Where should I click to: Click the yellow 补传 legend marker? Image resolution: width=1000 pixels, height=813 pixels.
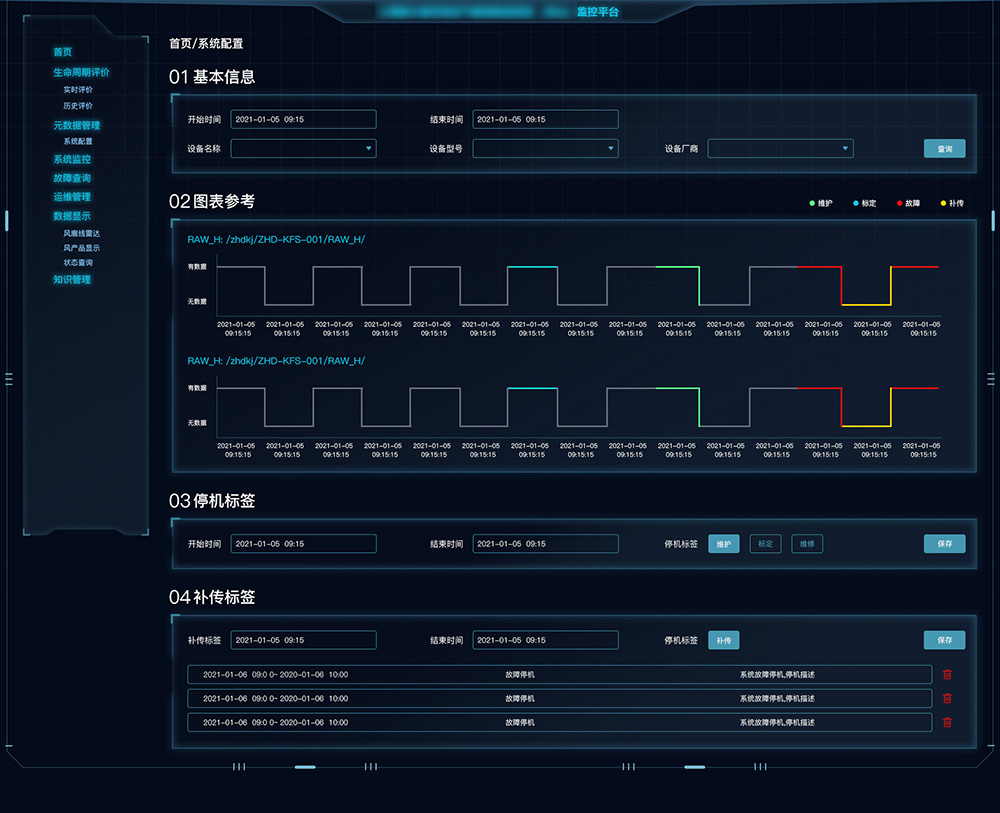[942, 203]
